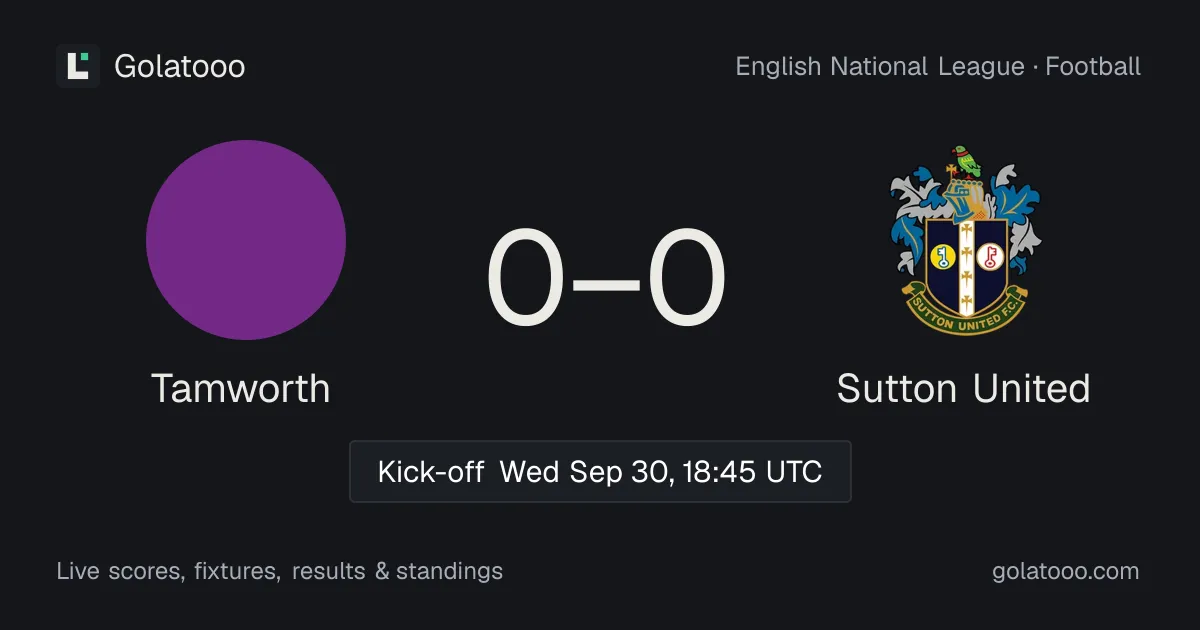Click the home team score zero
Image resolution: width=1200 pixels, height=630 pixels.
pos(526,280)
